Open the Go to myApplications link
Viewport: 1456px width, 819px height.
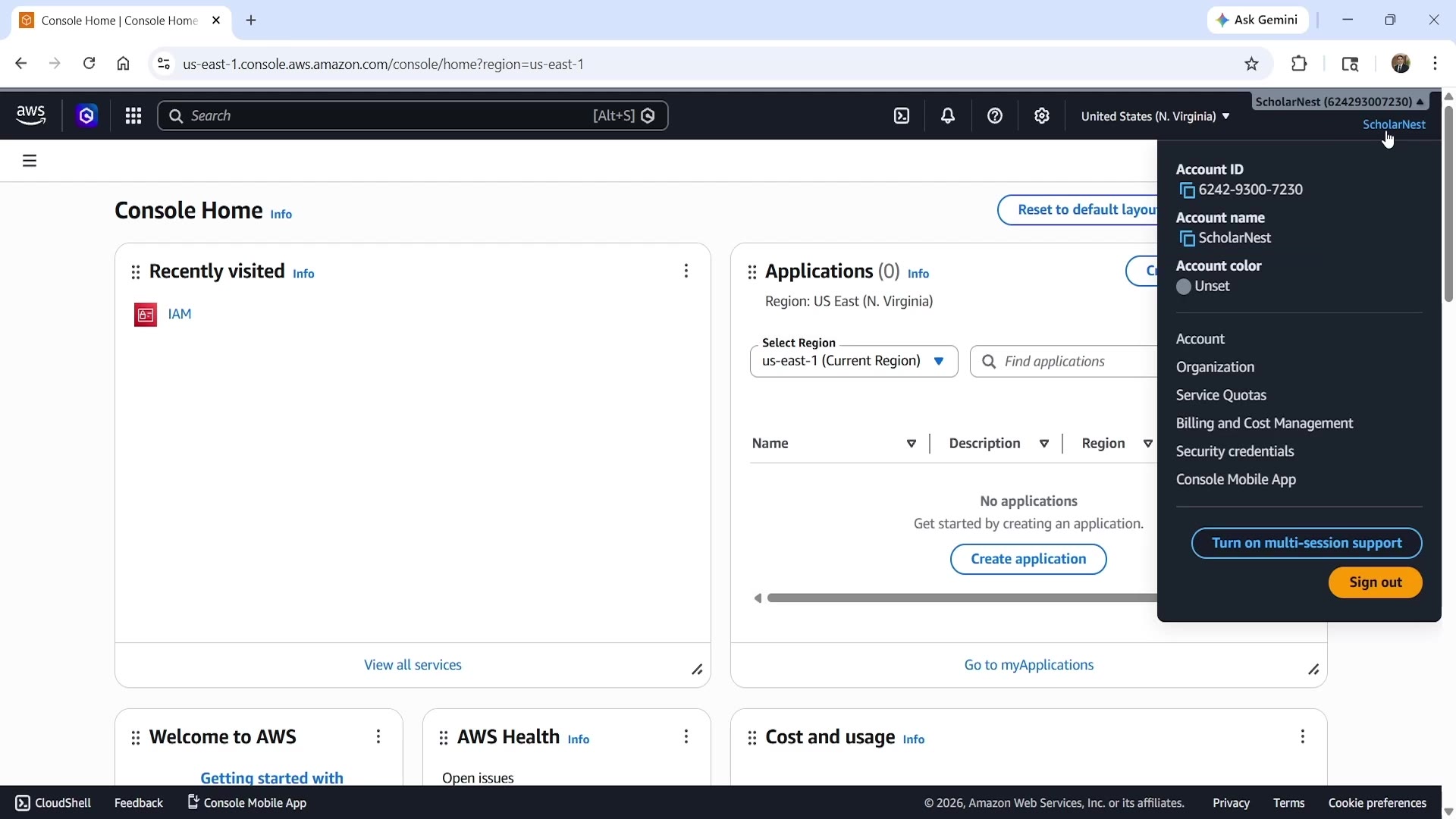point(1028,665)
